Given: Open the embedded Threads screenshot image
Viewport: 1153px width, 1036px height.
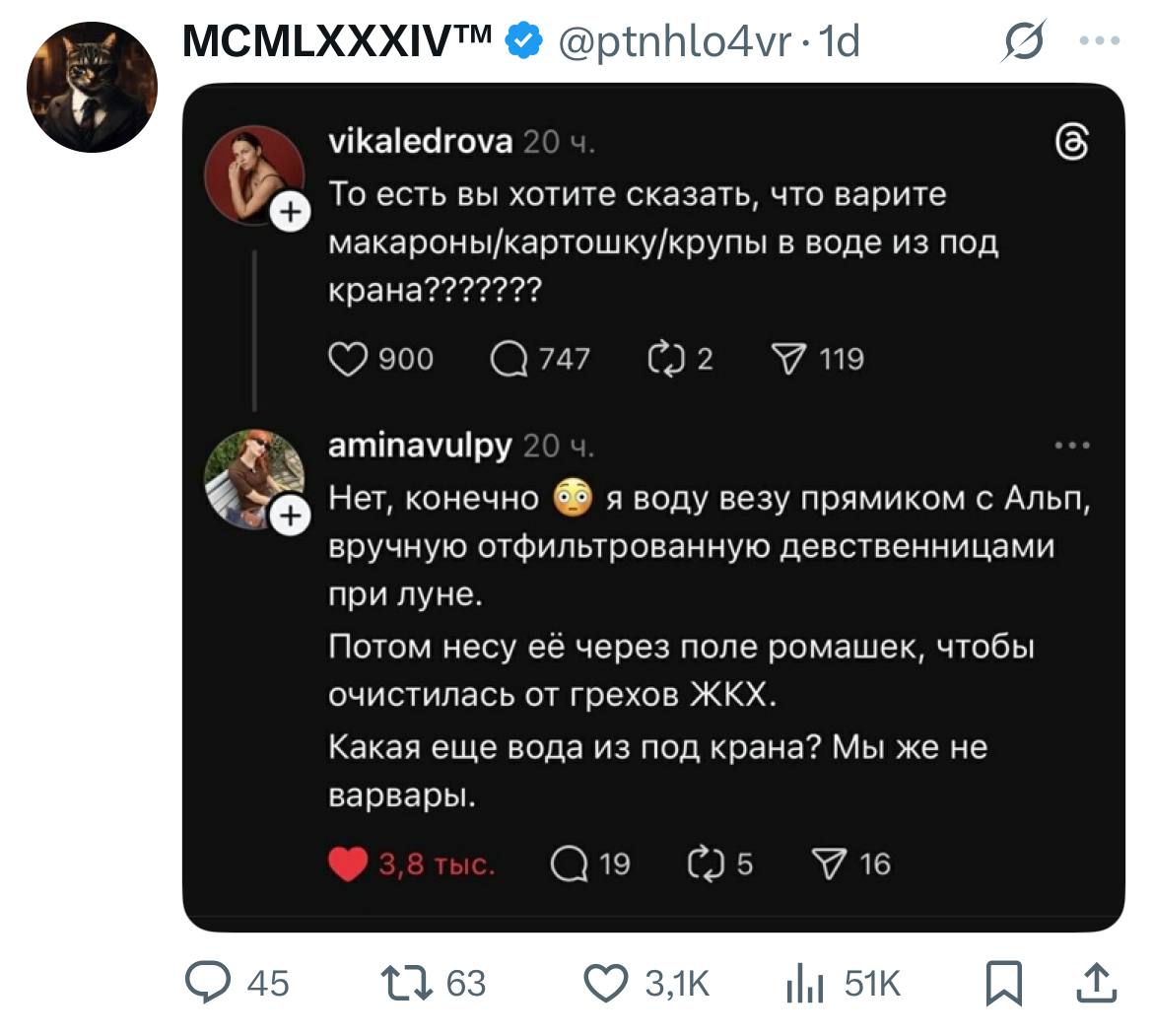Looking at the screenshot, I should pyautogui.click(x=653, y=508).
